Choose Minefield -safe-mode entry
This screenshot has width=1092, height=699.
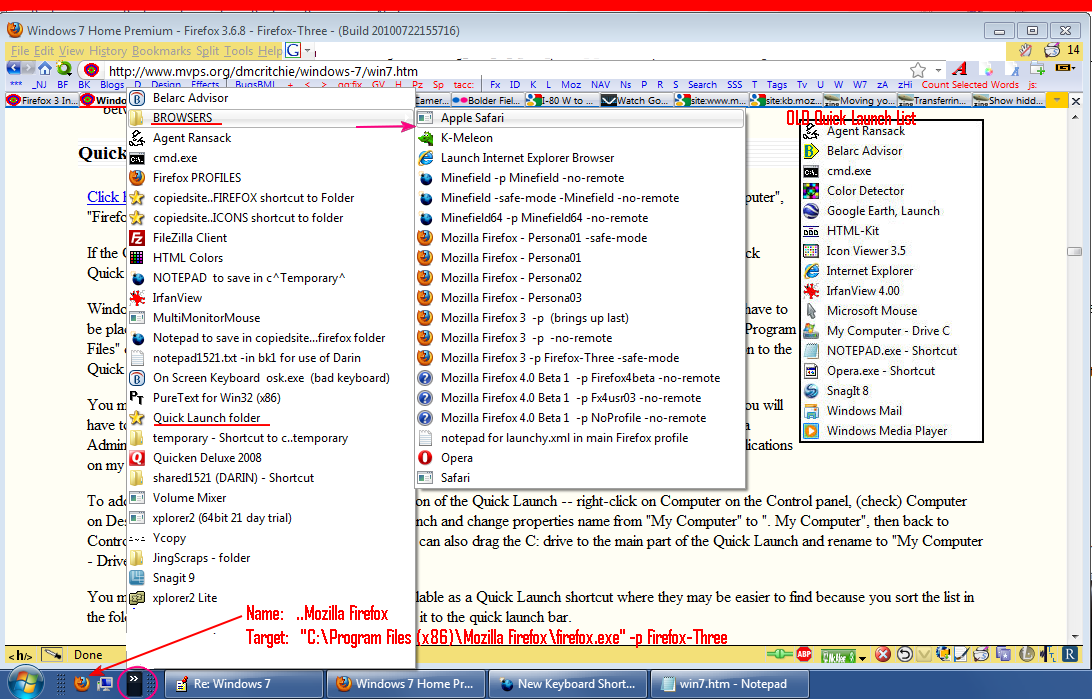pyautogui.click(x=579, y=198)
